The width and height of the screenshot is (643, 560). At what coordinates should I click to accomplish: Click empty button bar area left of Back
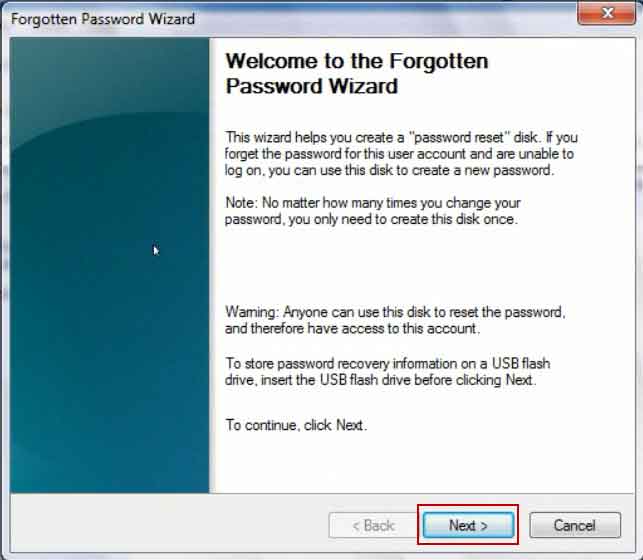click(x=168, y=525)
